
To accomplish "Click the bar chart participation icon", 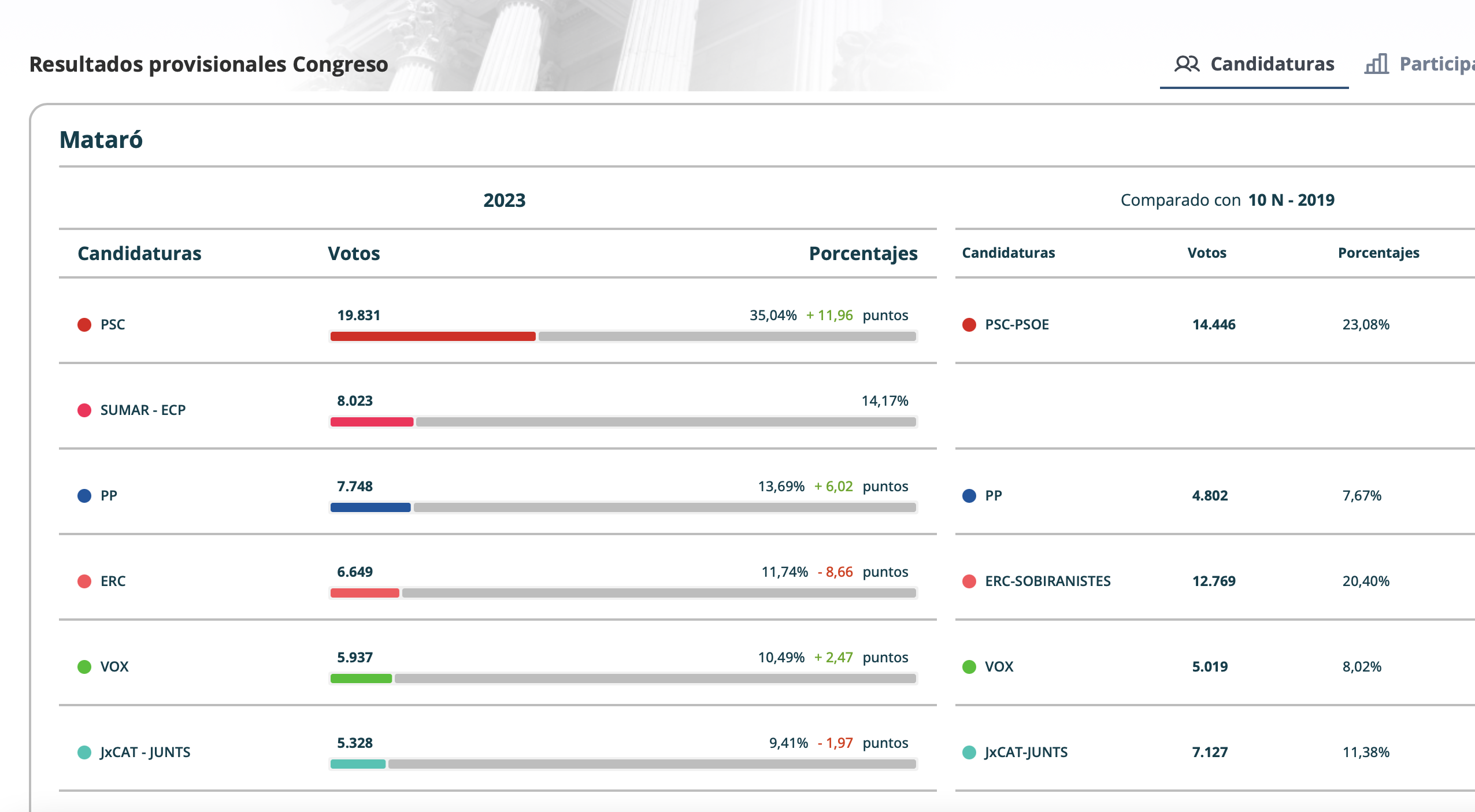I will click(1377, 64).
